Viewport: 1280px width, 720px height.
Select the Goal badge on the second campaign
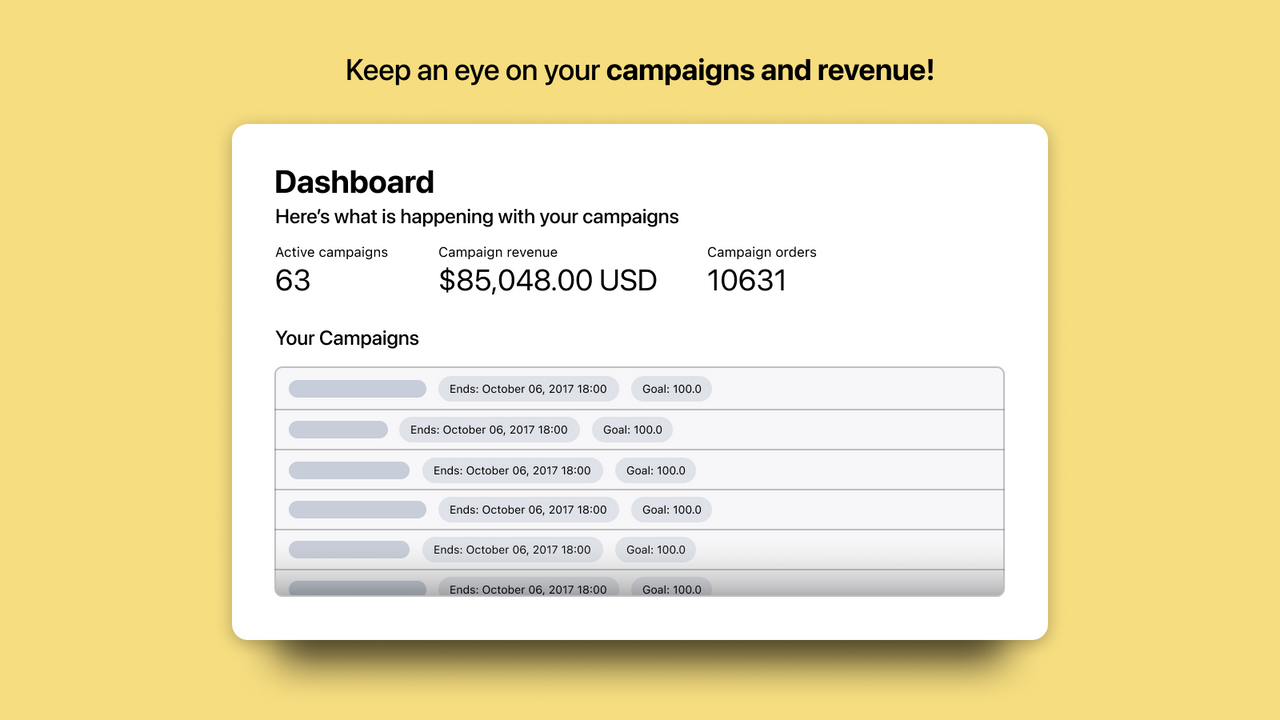pyautogui.click(x=631, y=429)
